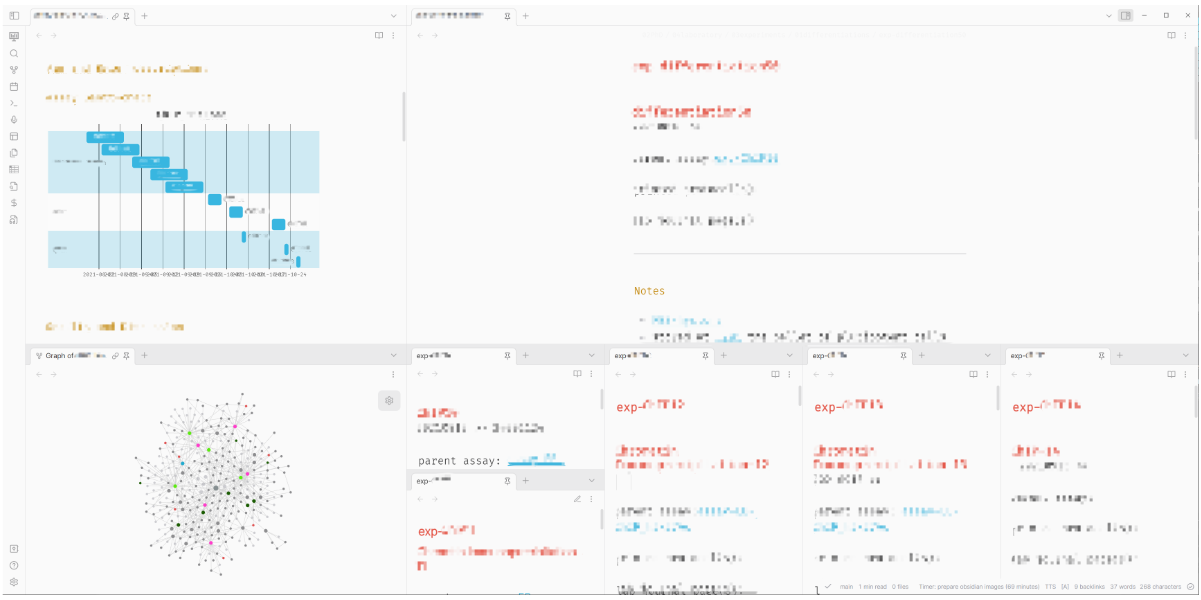Screen dimensions: 1201x600
Task: Click the git checkmark status bar icon
Action: click(829, 586)
